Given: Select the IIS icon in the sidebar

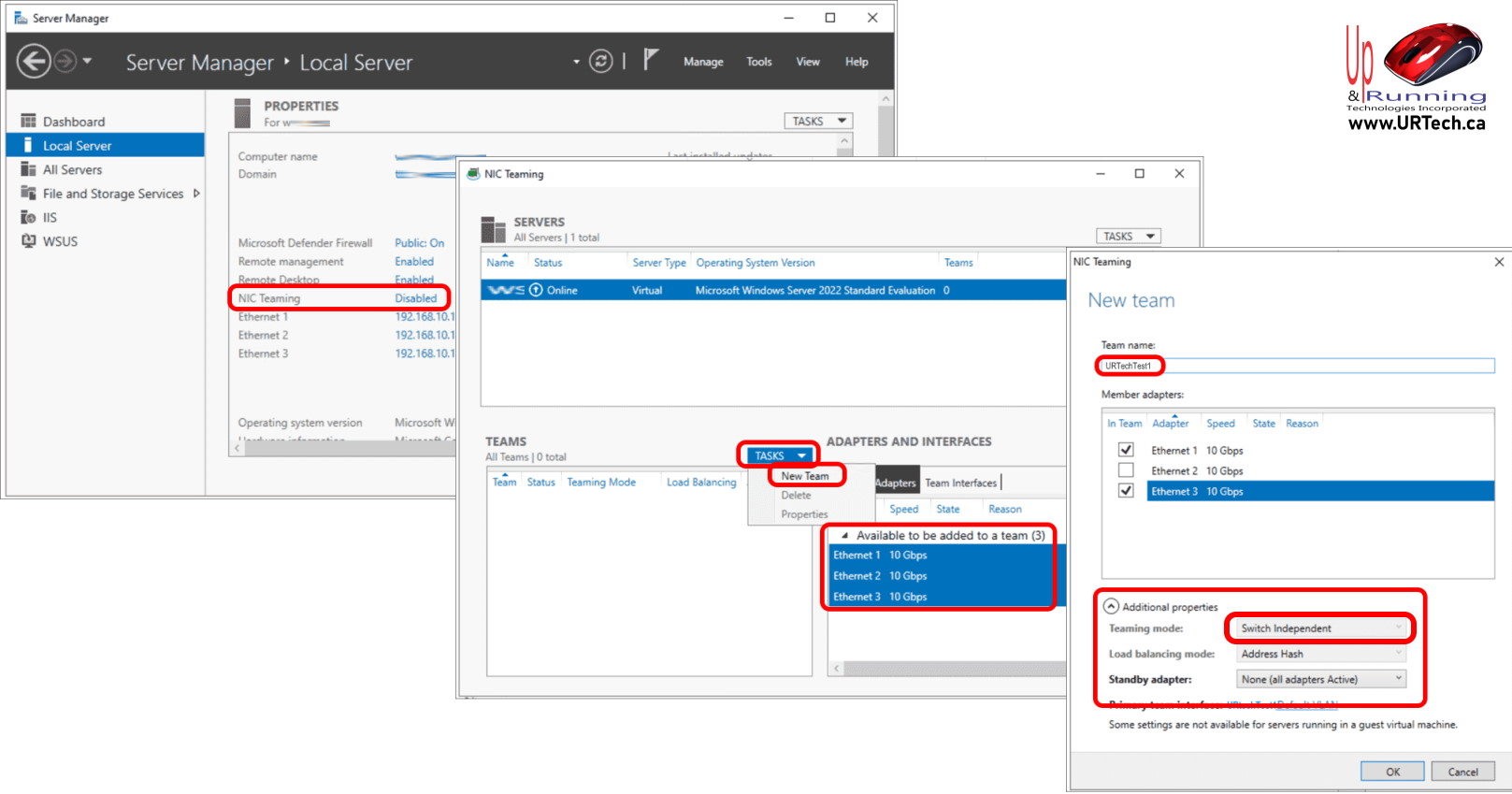Looking at the screenshot, I should click(28, 217).
